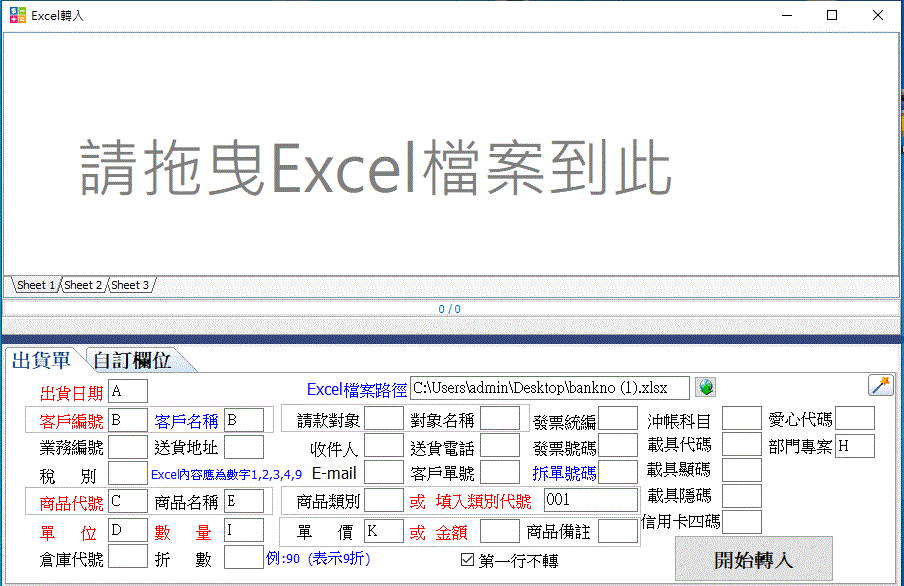Click the 收件人 input field
Screen dimensions: 904x586
coord(384,446)
